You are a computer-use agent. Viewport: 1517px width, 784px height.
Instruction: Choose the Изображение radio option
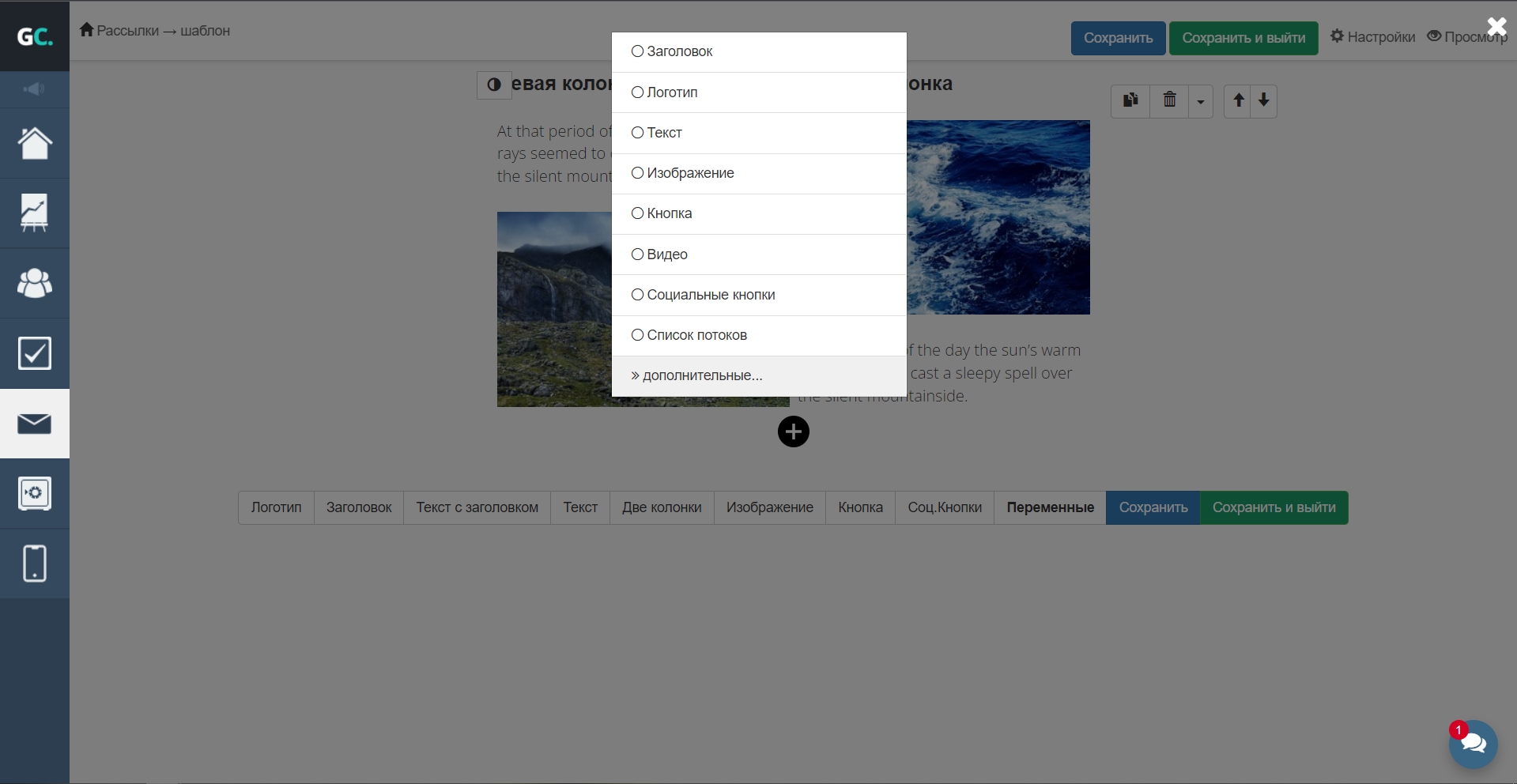coord(637,173)
